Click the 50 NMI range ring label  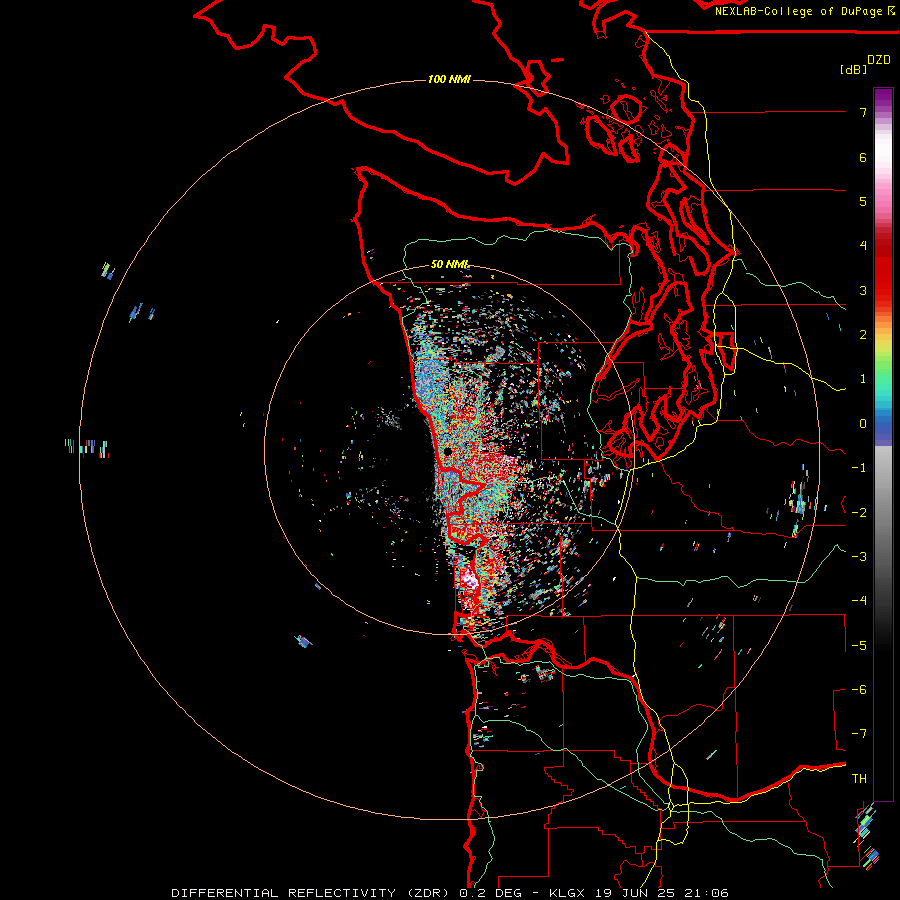(449, 264)
